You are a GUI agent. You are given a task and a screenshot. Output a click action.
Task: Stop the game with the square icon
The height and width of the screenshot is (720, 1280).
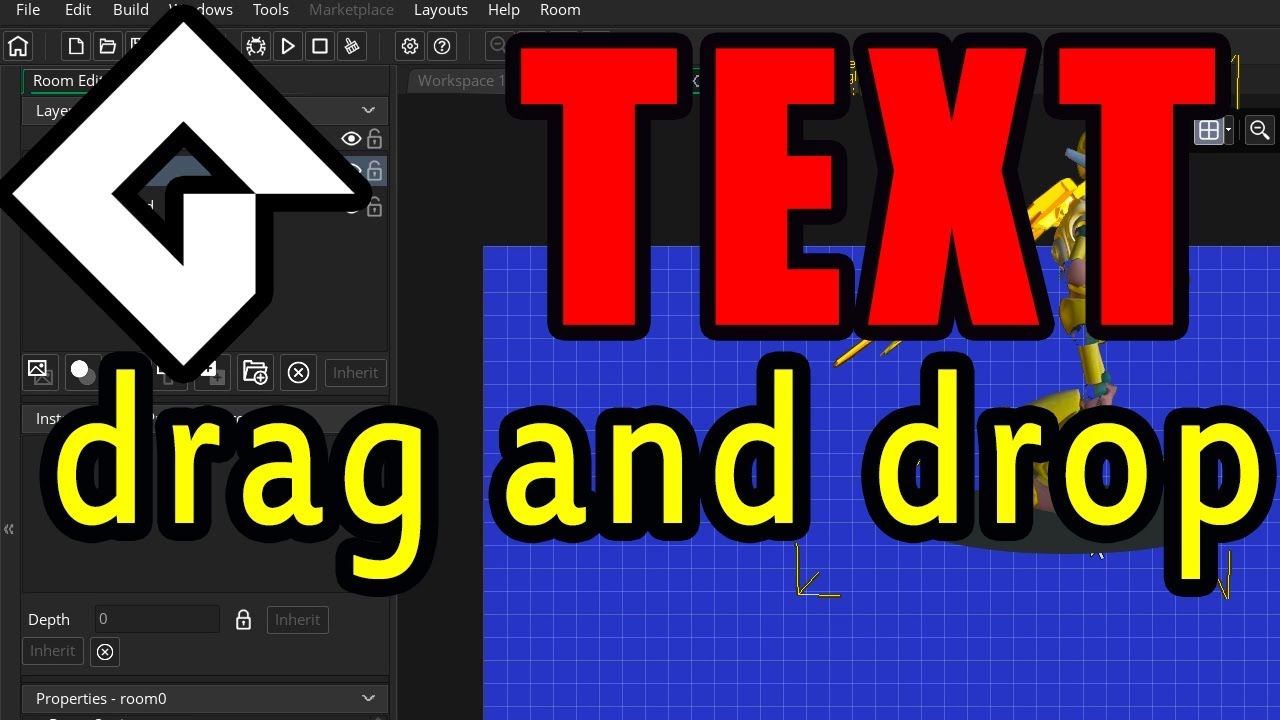320,46
